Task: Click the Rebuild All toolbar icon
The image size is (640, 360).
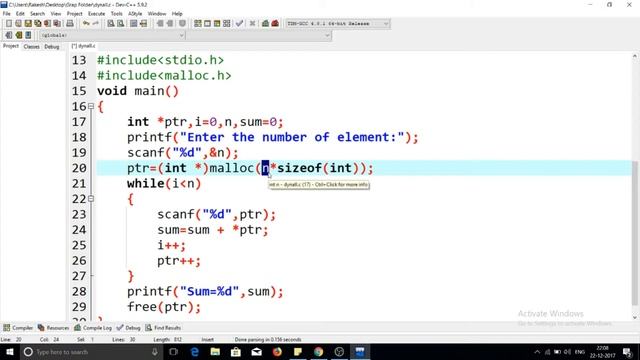Action: click(227, 24)
